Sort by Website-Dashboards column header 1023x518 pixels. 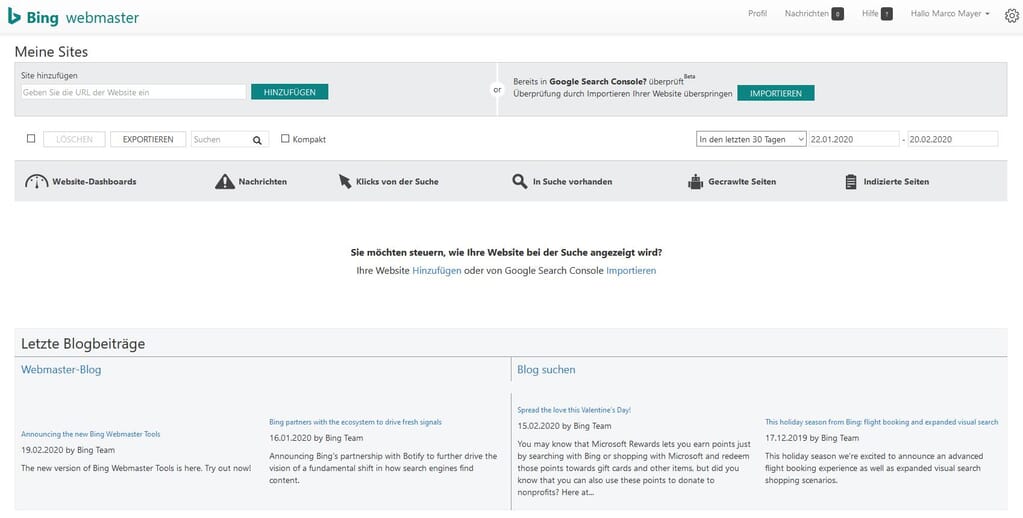(94, 181)
